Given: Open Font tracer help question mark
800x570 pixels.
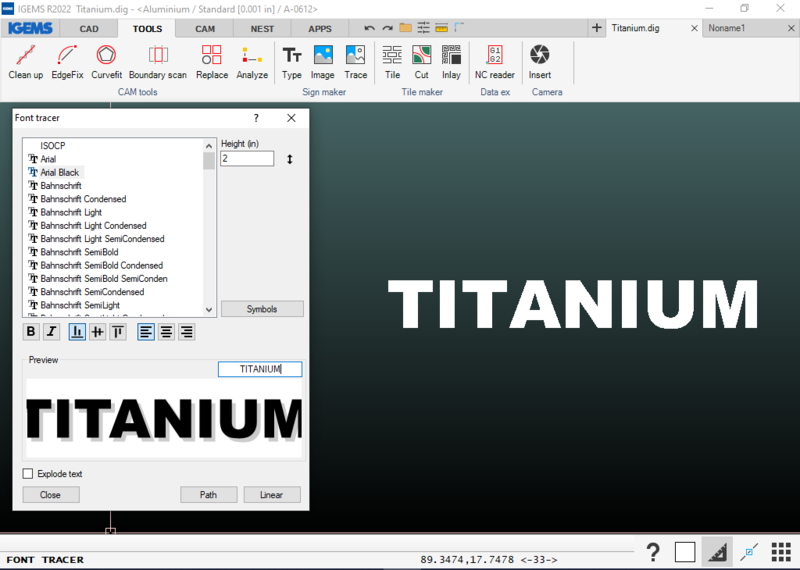Looking at the screenshot, I should (x=256, y=118).
